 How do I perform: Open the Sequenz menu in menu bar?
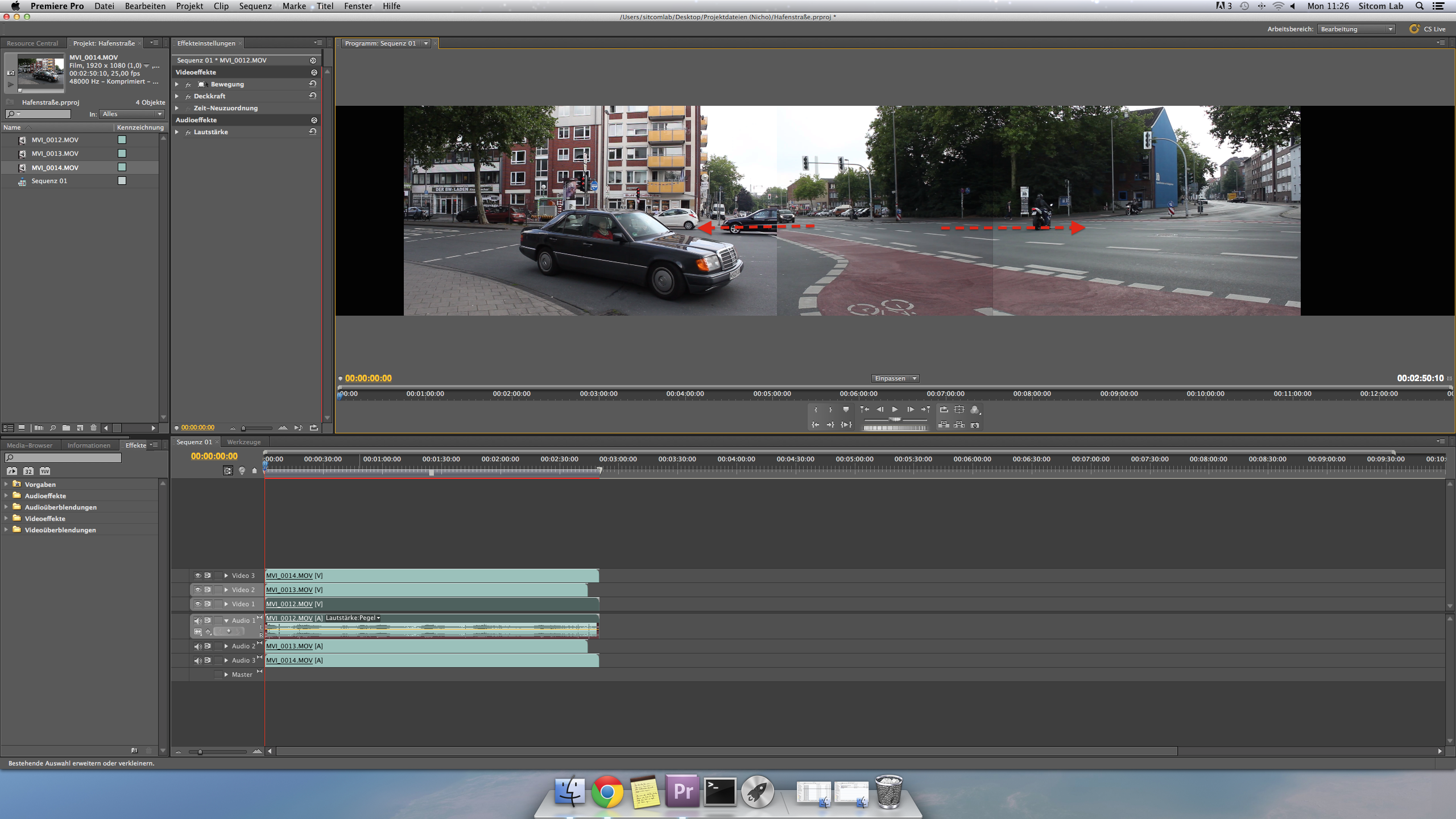[255, 6]
